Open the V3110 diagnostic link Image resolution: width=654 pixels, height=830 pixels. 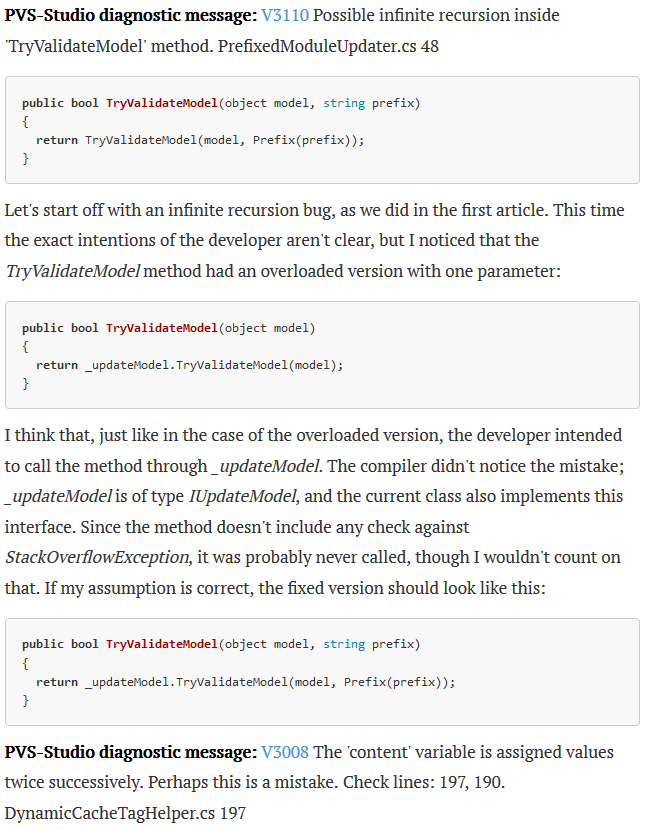[x=285, y=15]
